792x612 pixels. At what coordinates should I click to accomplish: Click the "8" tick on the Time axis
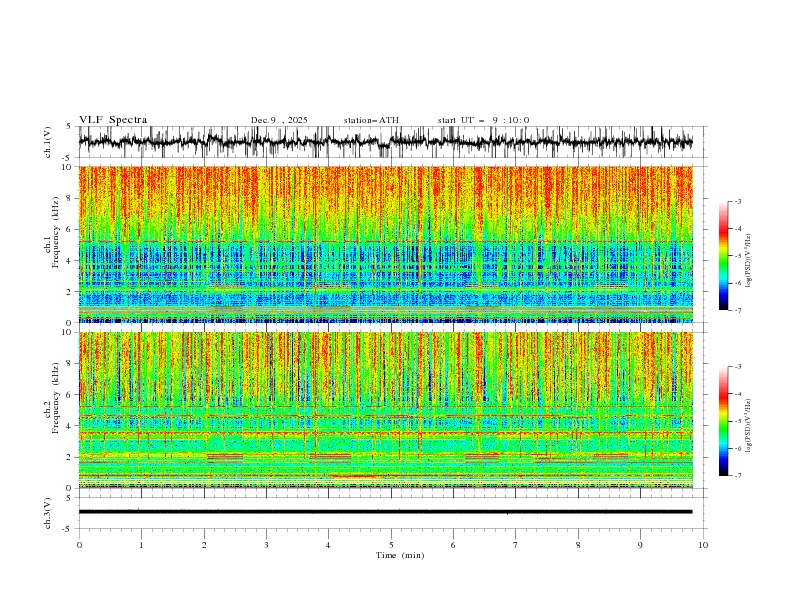(x=578, y=545)
